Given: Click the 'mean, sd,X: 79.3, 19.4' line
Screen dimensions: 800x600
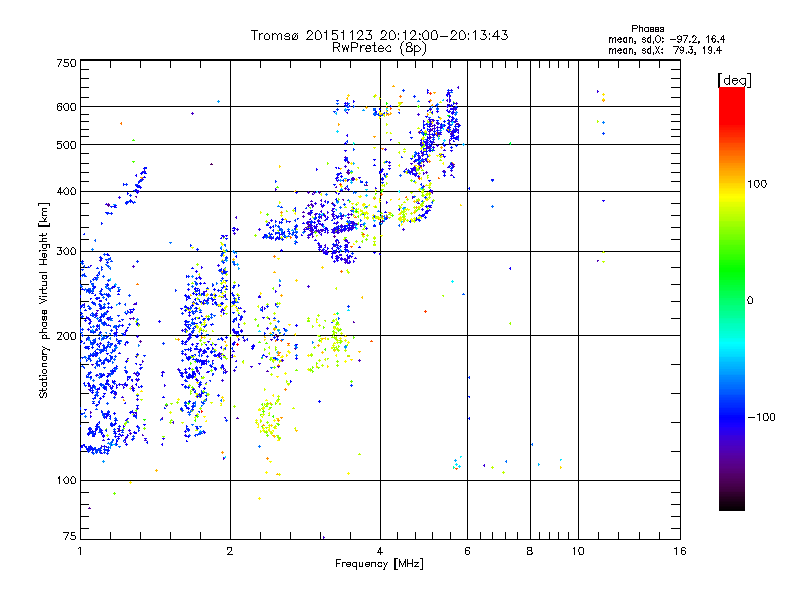Looking at the screenshot, I should [x=665, y=50].
